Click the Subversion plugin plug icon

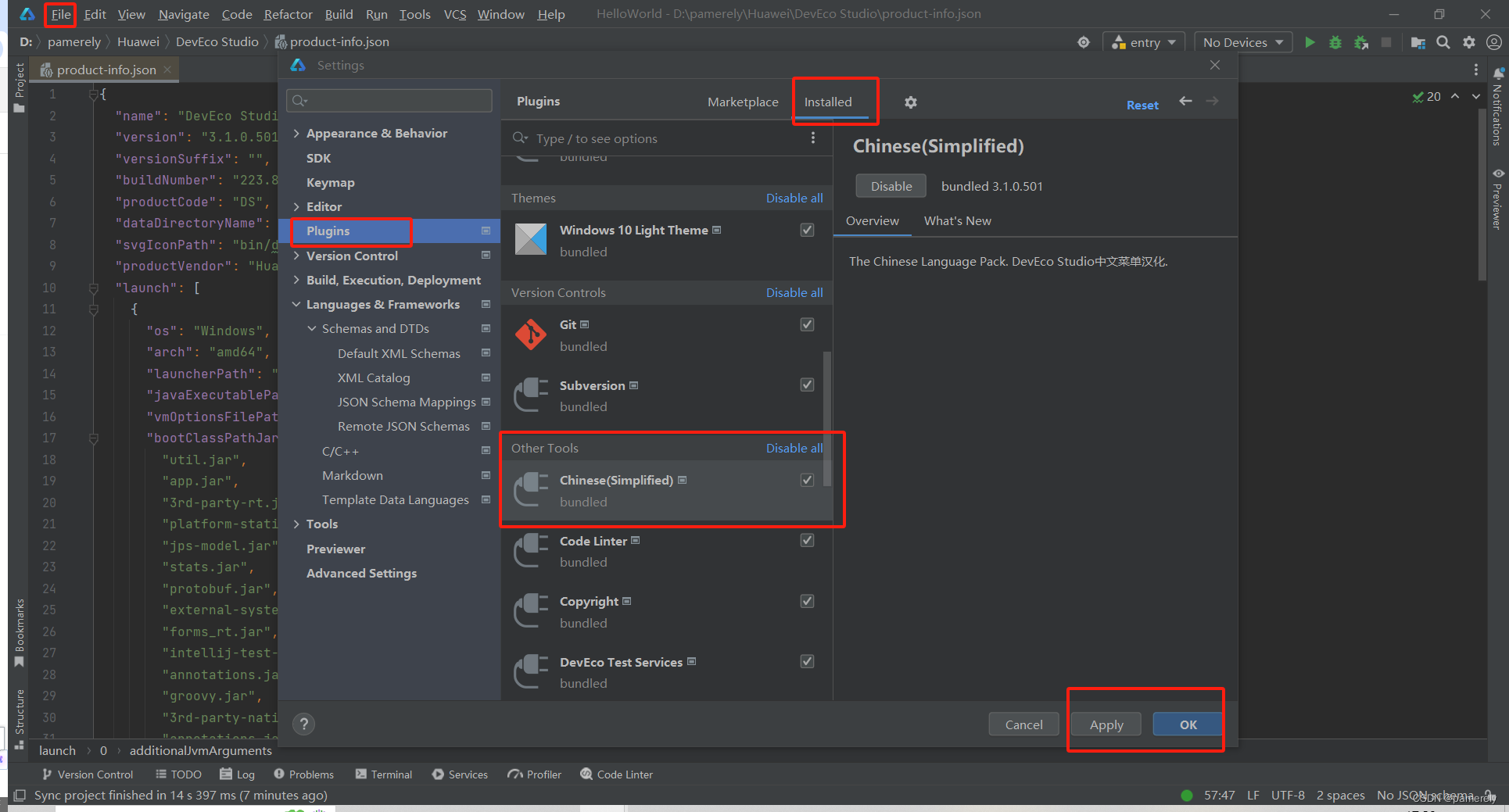click(x=531, y=395)
